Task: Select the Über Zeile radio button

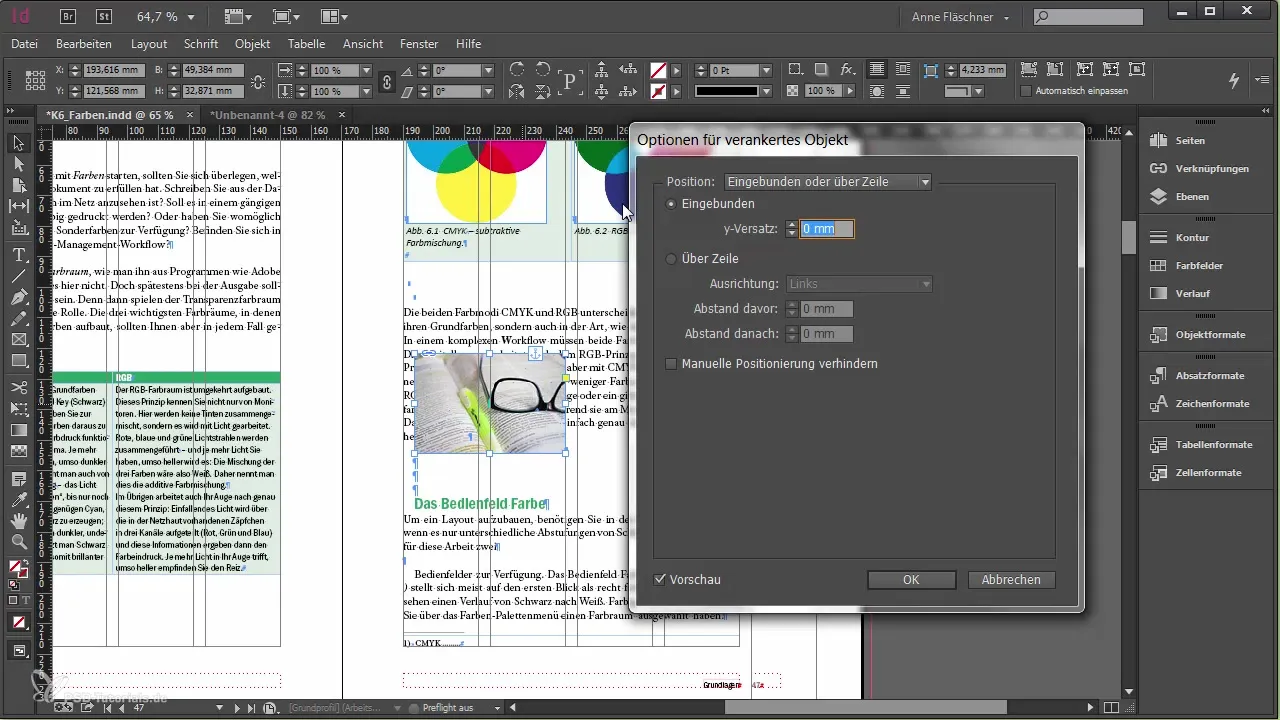Action: (x=671, y=259)
